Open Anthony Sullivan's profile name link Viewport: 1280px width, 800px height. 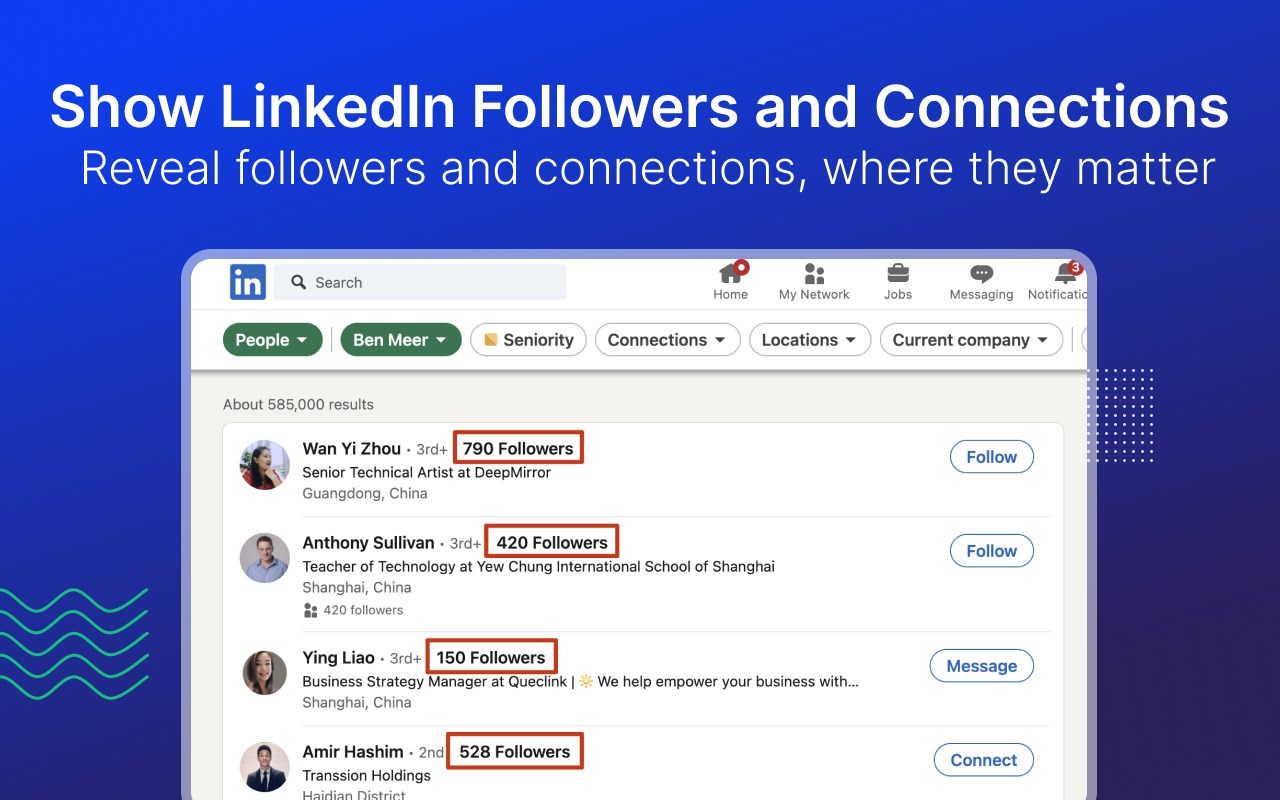point(368,543)
